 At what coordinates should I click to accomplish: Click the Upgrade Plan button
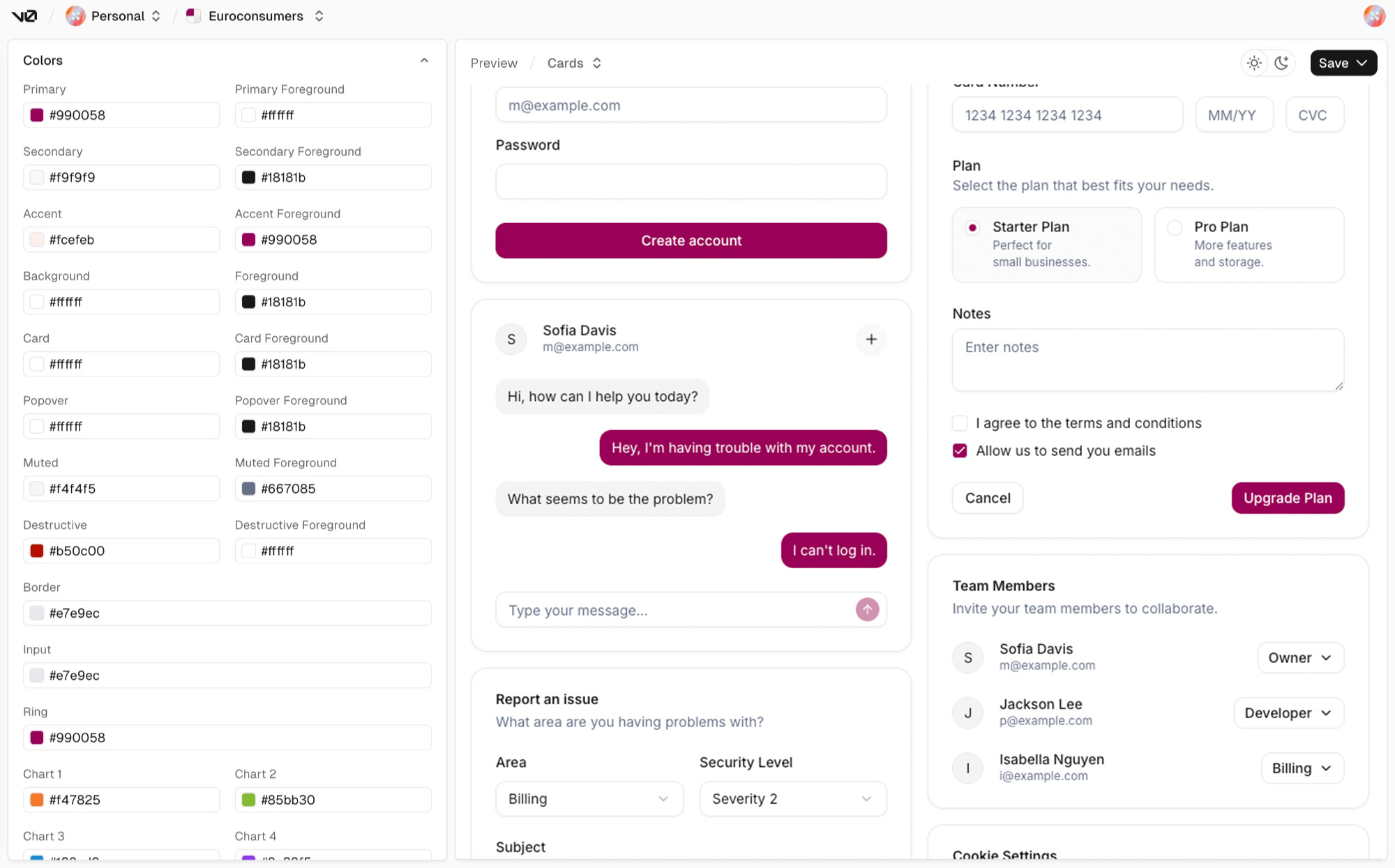(x=1287, y=498)
